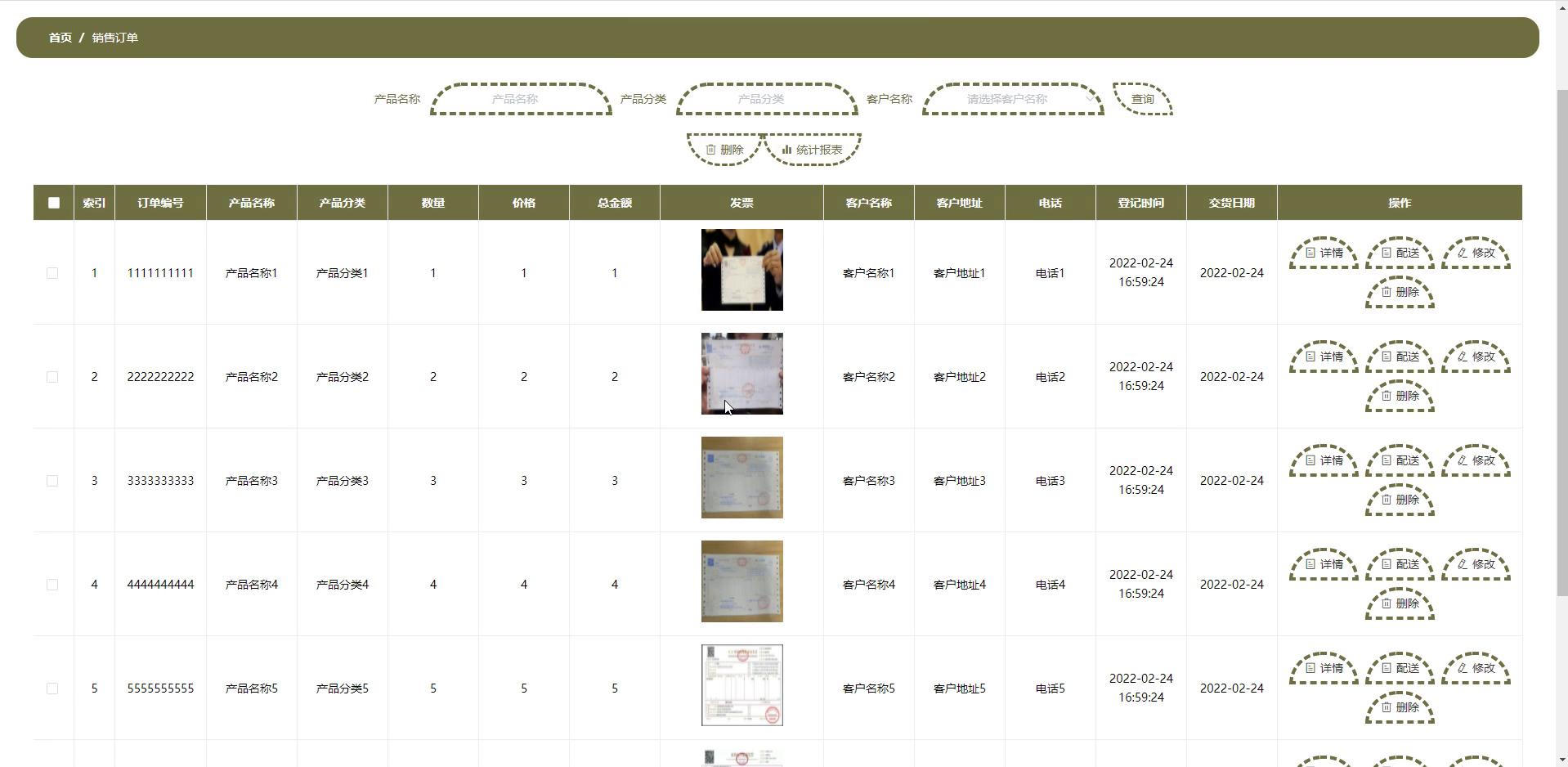The image size is (1568, 767).
Task: Click 修改 button for order 1111111111
Action: (x=1476, y=253)
